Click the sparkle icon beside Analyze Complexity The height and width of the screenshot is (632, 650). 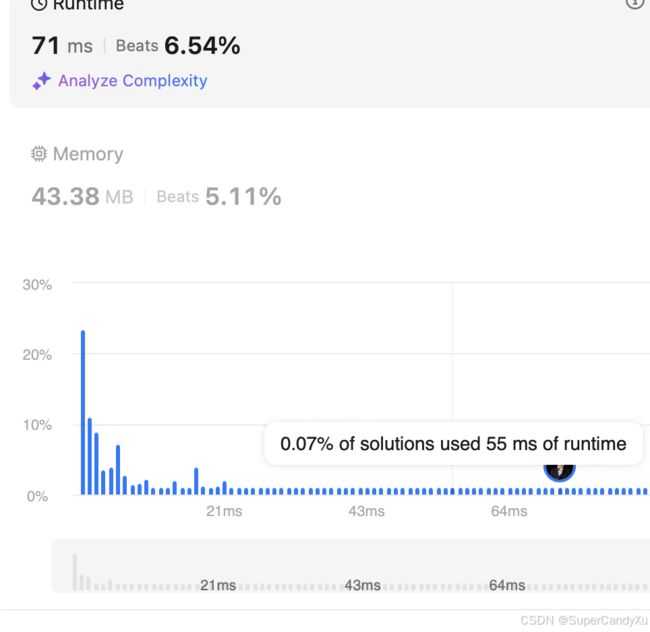point(41,81)
